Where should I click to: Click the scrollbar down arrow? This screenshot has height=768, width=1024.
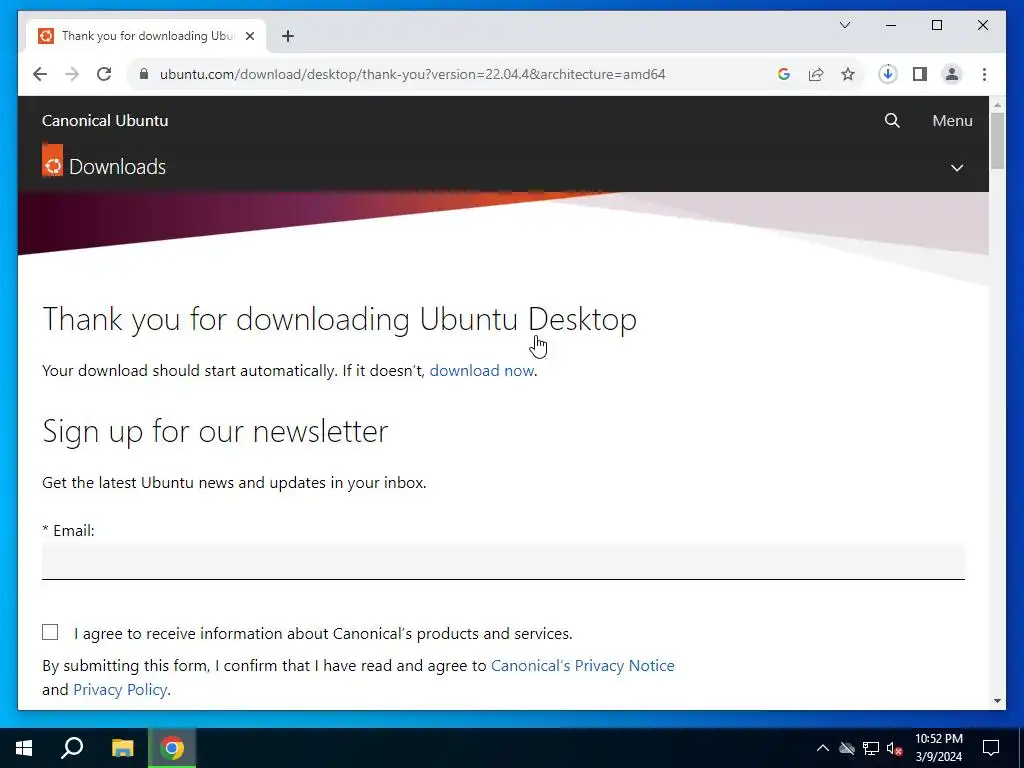pos(997,701)
